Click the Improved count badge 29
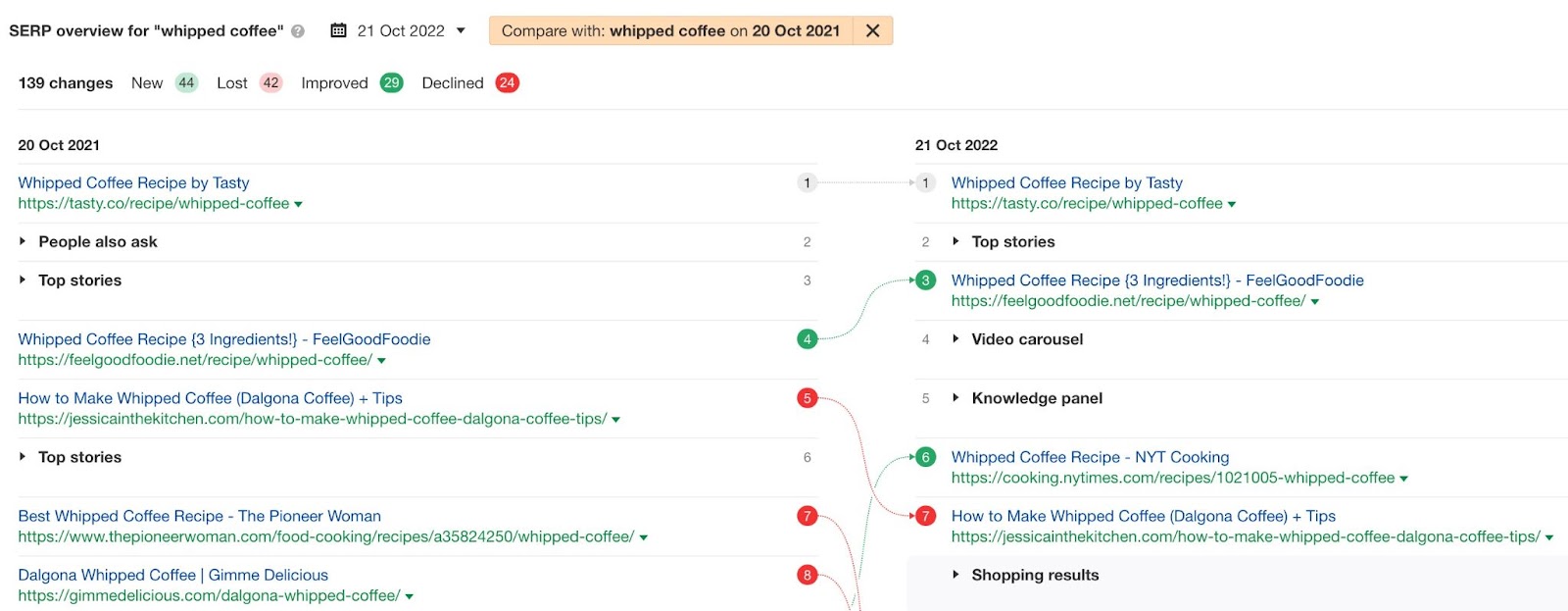Screen dimensions: 1568x611 click(392, 83)
